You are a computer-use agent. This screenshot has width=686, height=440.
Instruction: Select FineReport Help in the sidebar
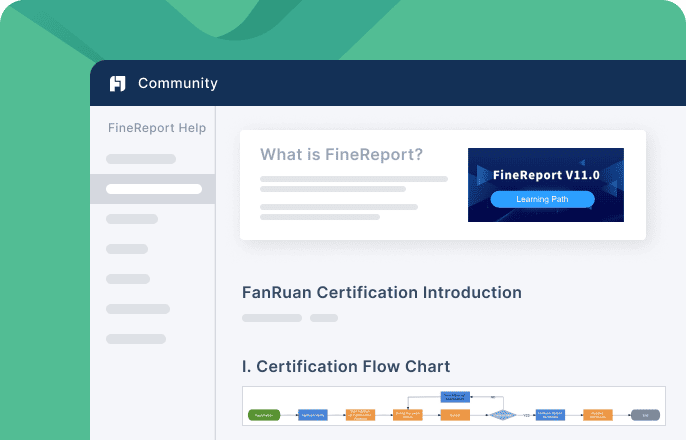pyautogui.click(x=157, y=128)
